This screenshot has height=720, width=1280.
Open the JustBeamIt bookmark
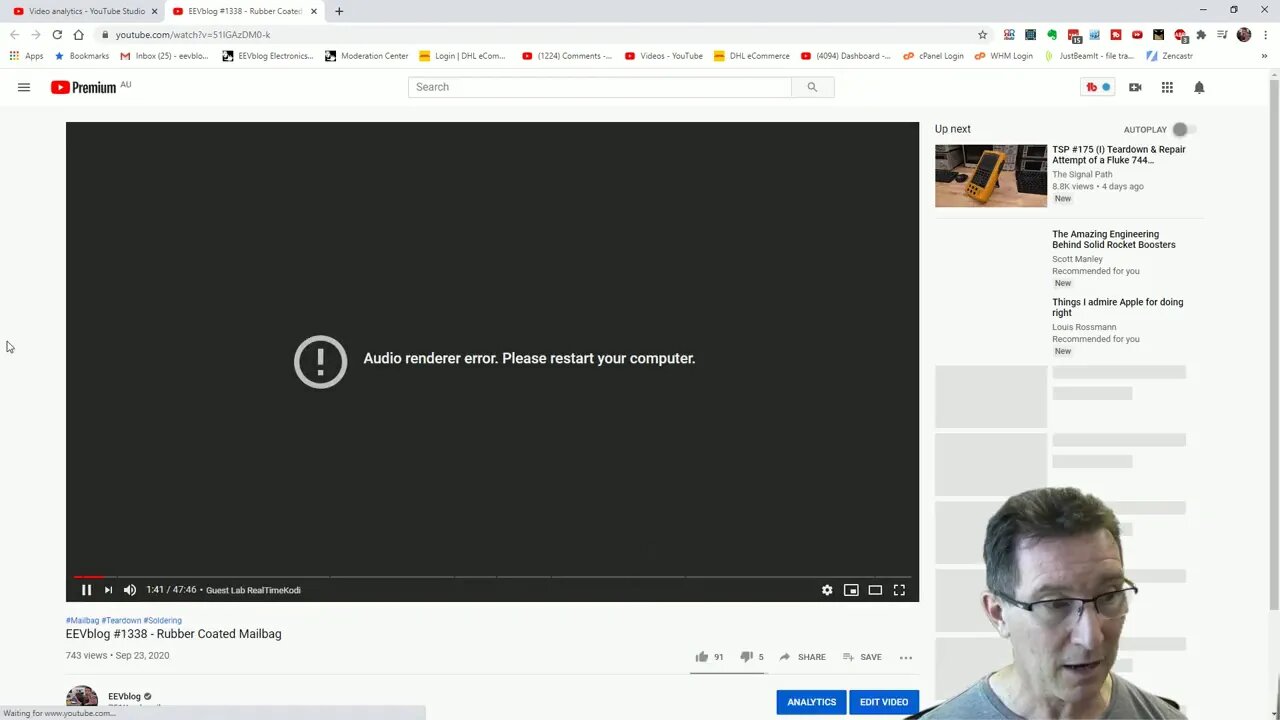(1089, 56)
